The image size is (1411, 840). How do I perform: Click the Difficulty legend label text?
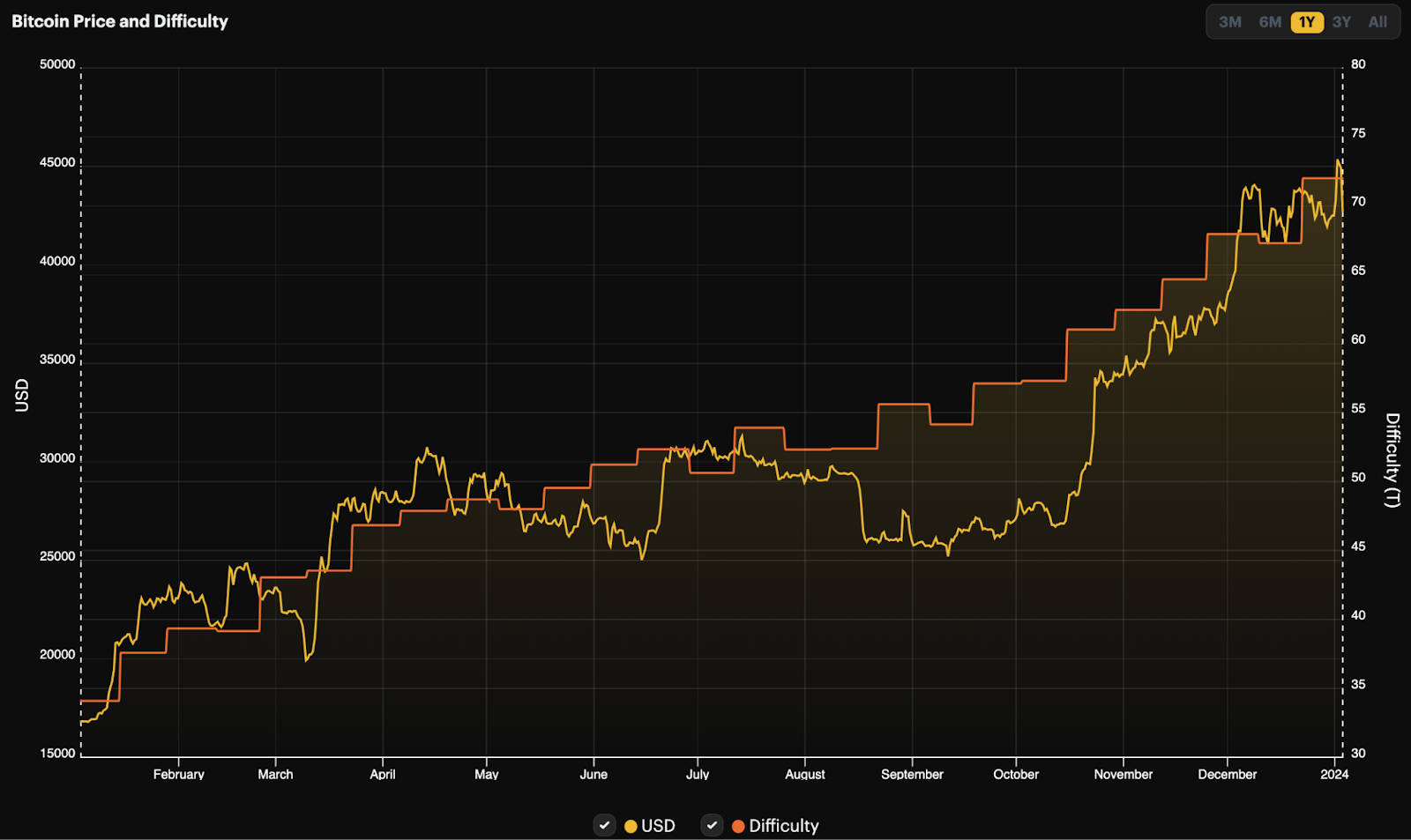click(783, 826)
